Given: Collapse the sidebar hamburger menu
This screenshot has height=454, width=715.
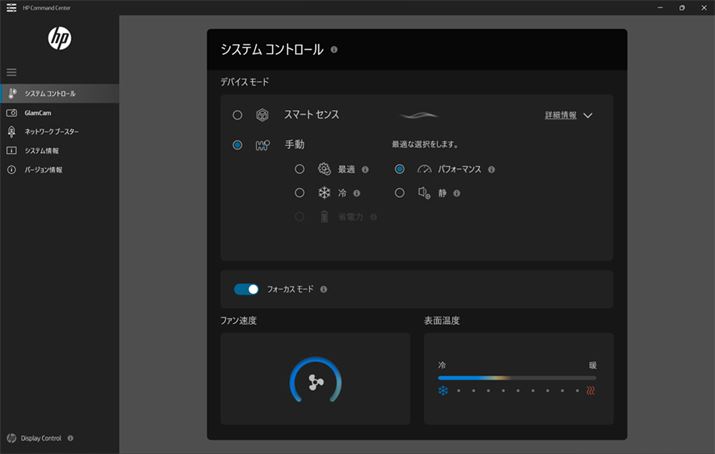Looking at the screenshot, I should pos(11,72).
